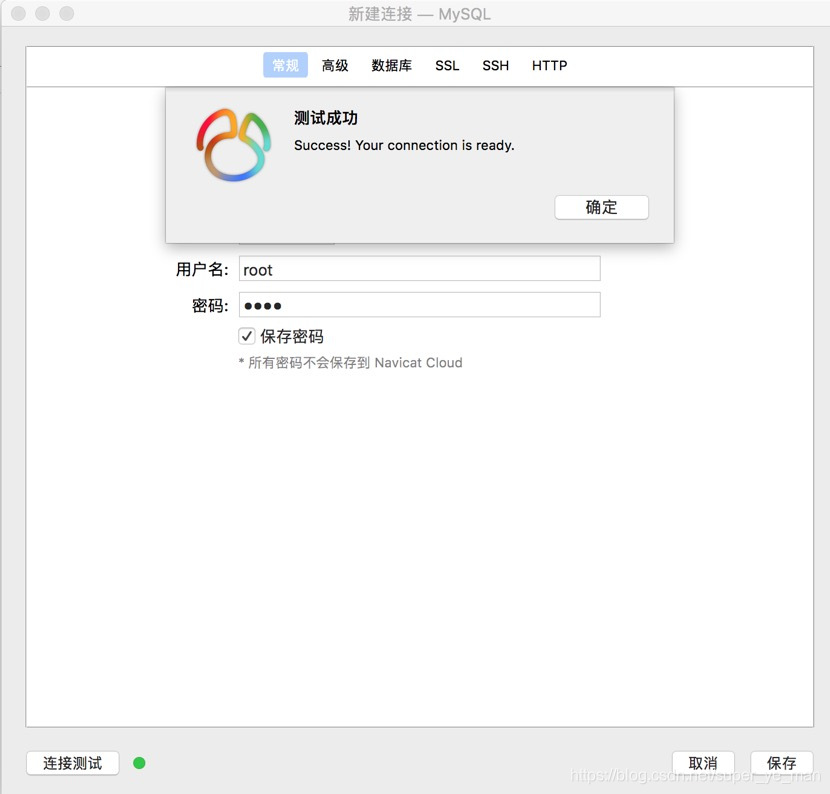Open the HTTP tab

[549, 65]
